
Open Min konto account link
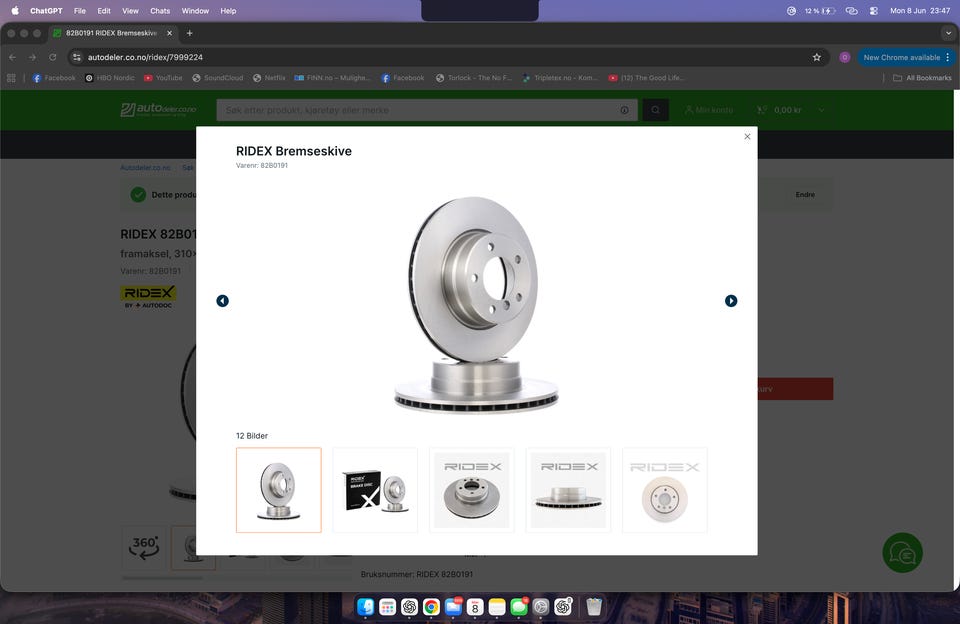pyautogui.click(x=708, y=110)
